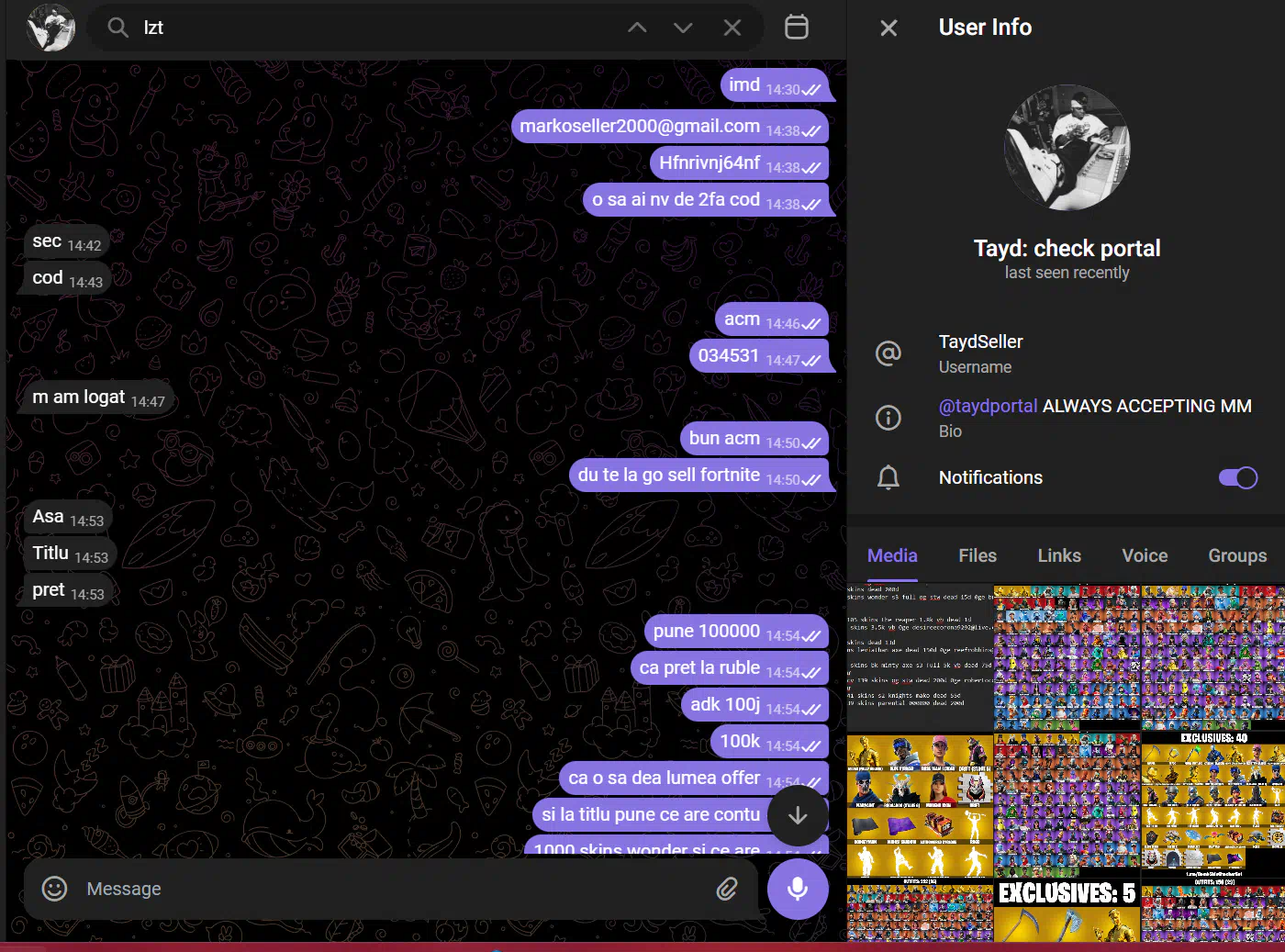Jump to the latest messages arrow button

(798, 815)
